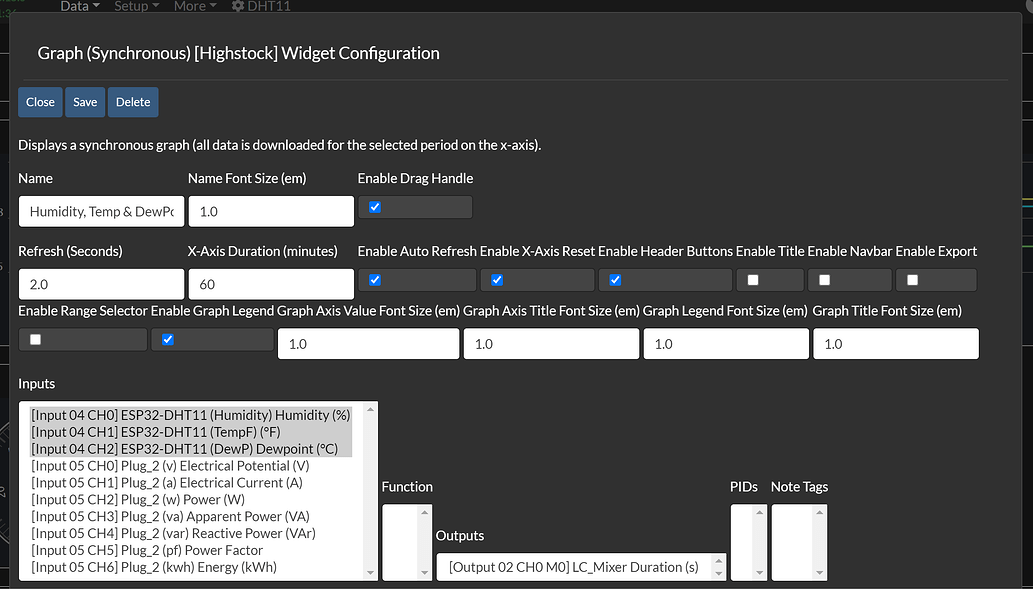Image resolution: width=1033 pixels, height=591 pixels.
Task: Disable the Enable Drag Handle checkbox
Action: pos(375,207)
